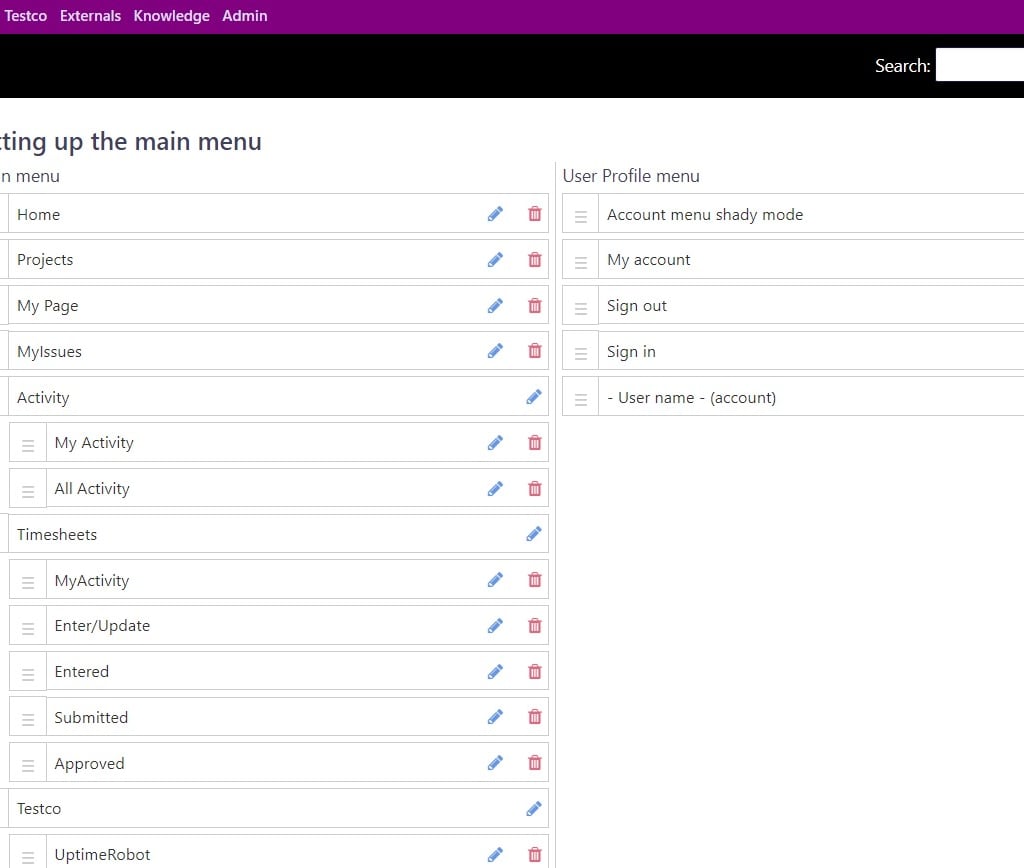Delete the All Activity submenu item
Image resolution: width=1024 pixels, height=868 pixels.
(x=535, y=489)
